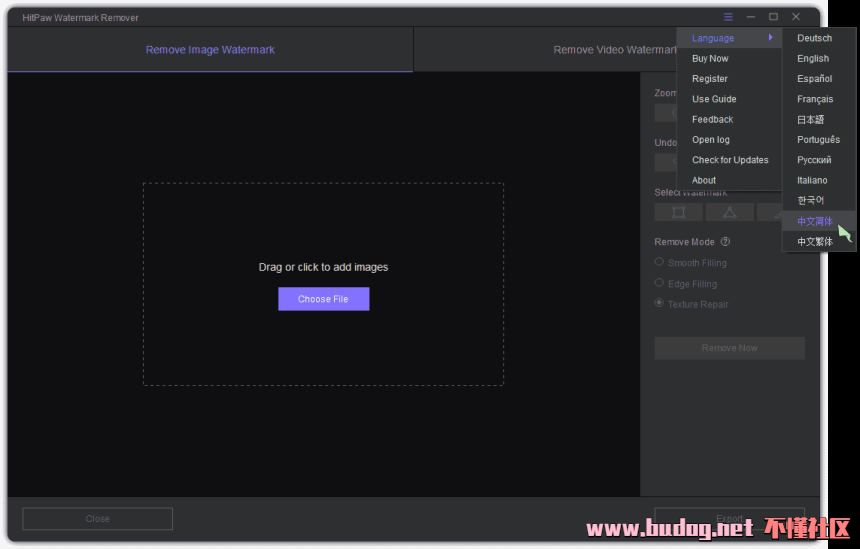Choose 中文简体 from language list
860x549 pixels.
[814, 221]
